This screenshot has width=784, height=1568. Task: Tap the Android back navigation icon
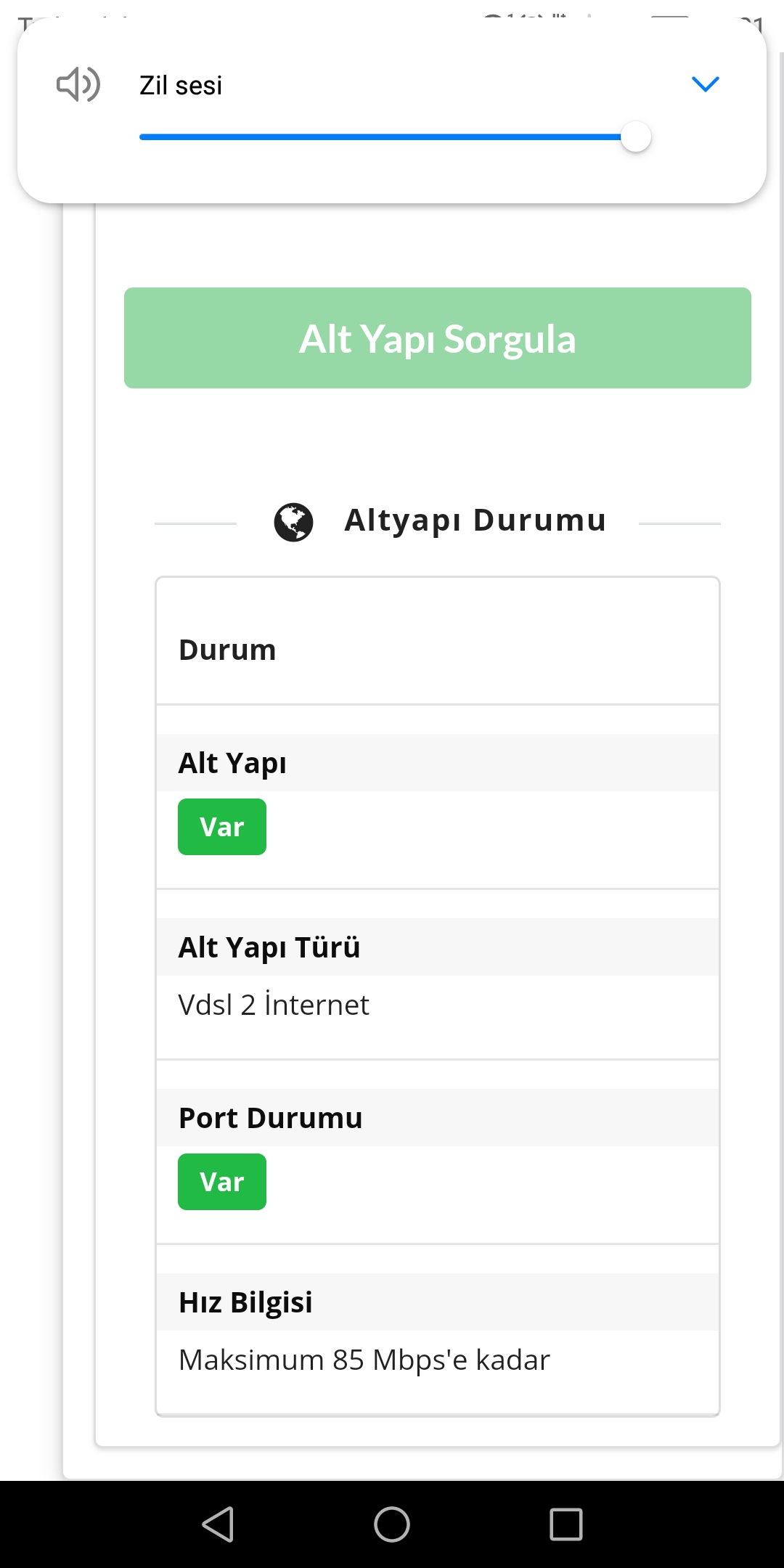click(x=218, y=1524)
